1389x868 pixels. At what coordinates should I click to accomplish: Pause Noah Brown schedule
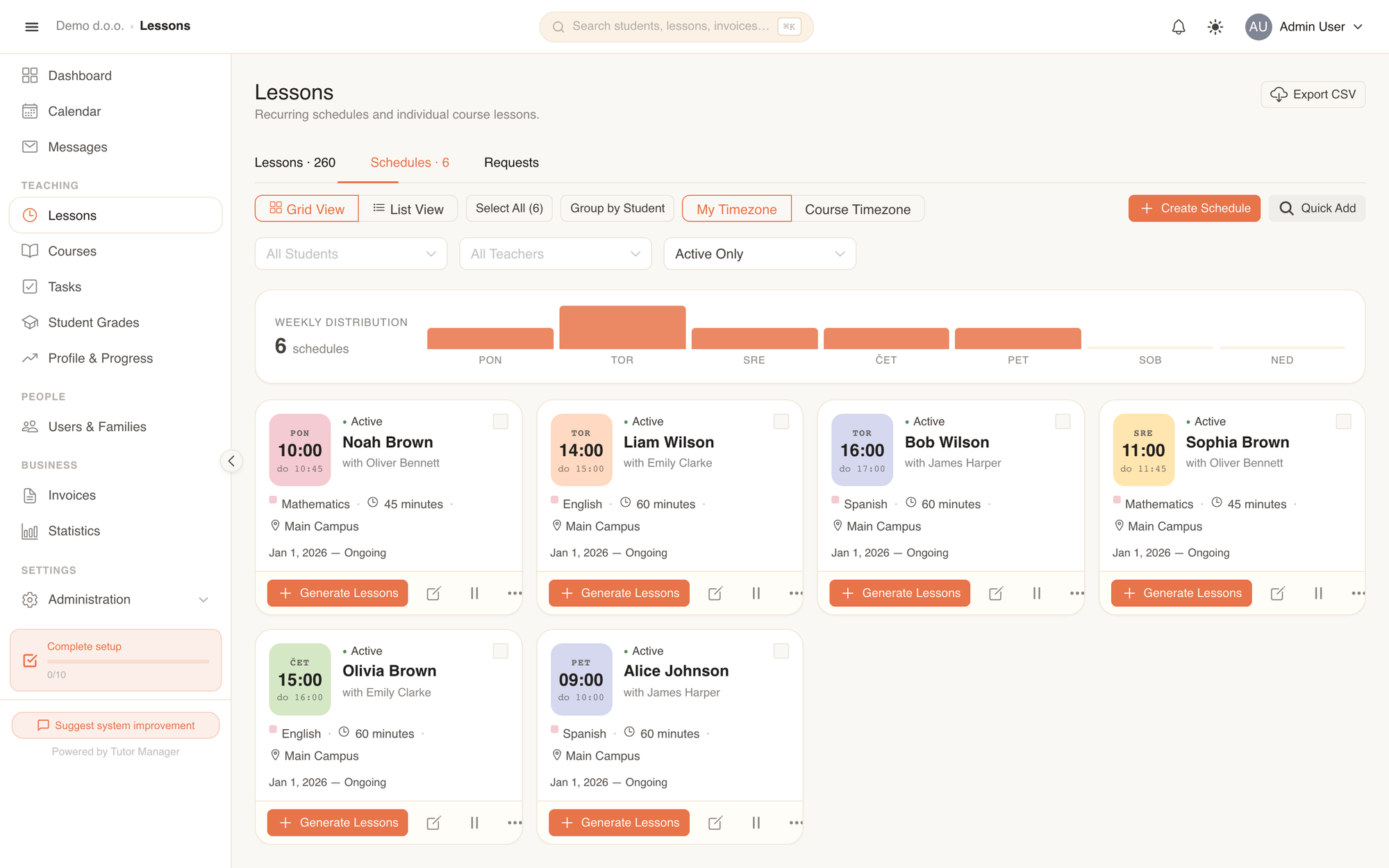pyautogui.click(x=474, y=593)
